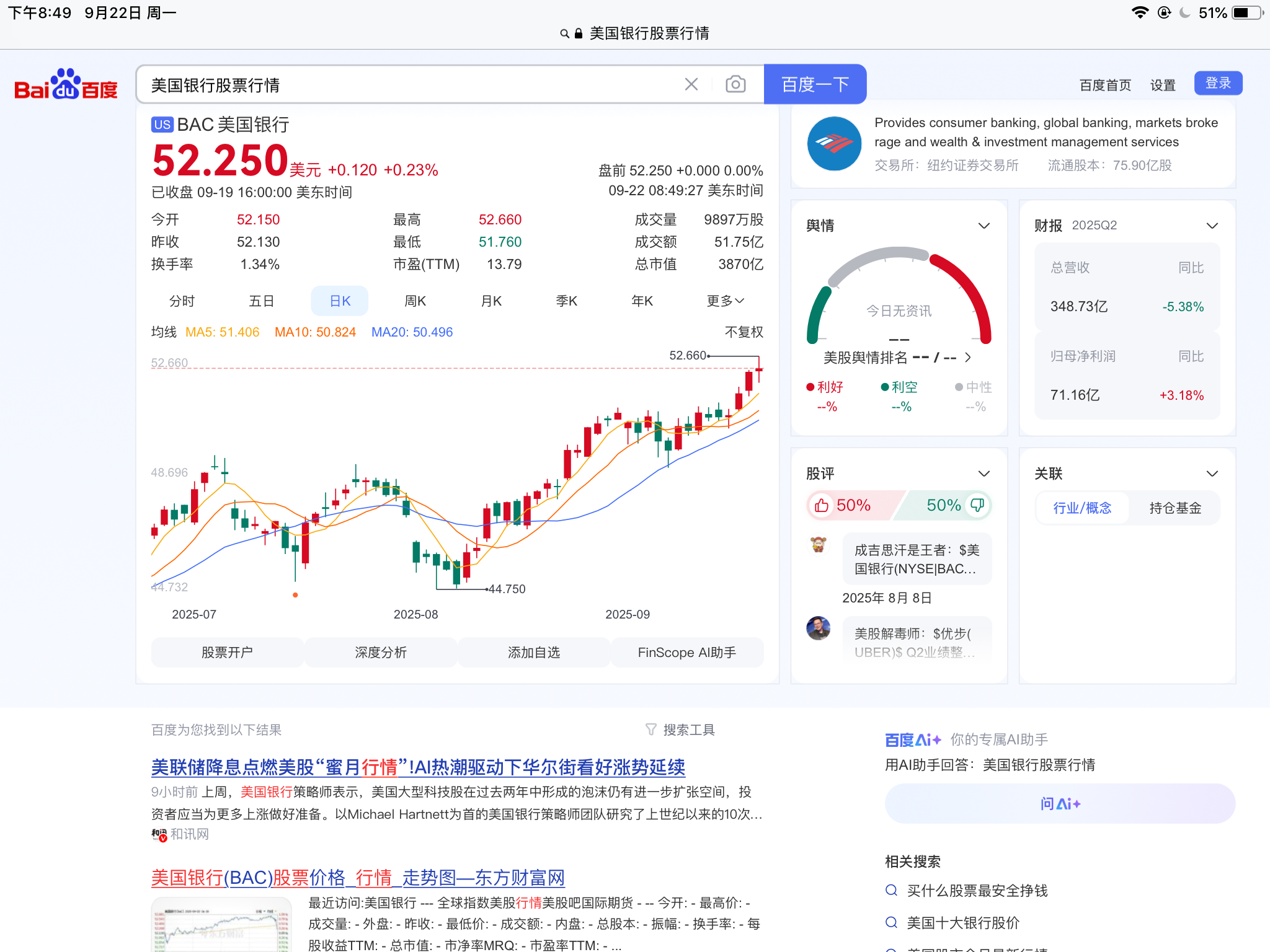
Task: Click magnifier icon beside 美国十大银行股价
Action: (x=891, y=923)
